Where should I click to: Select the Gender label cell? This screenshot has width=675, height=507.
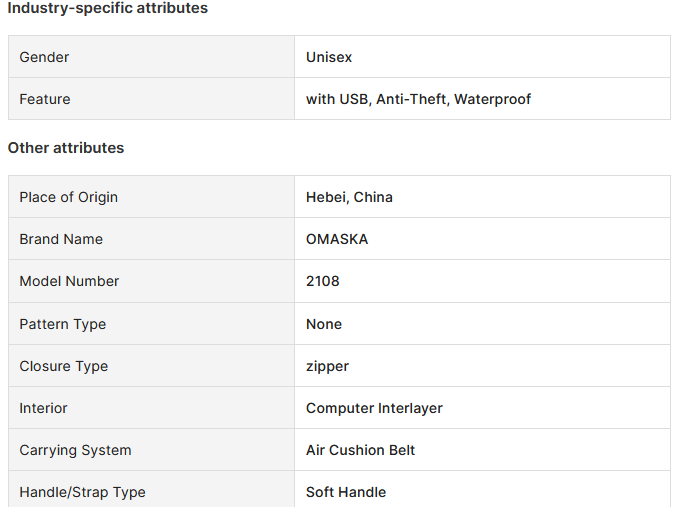[x=152, y=57]
